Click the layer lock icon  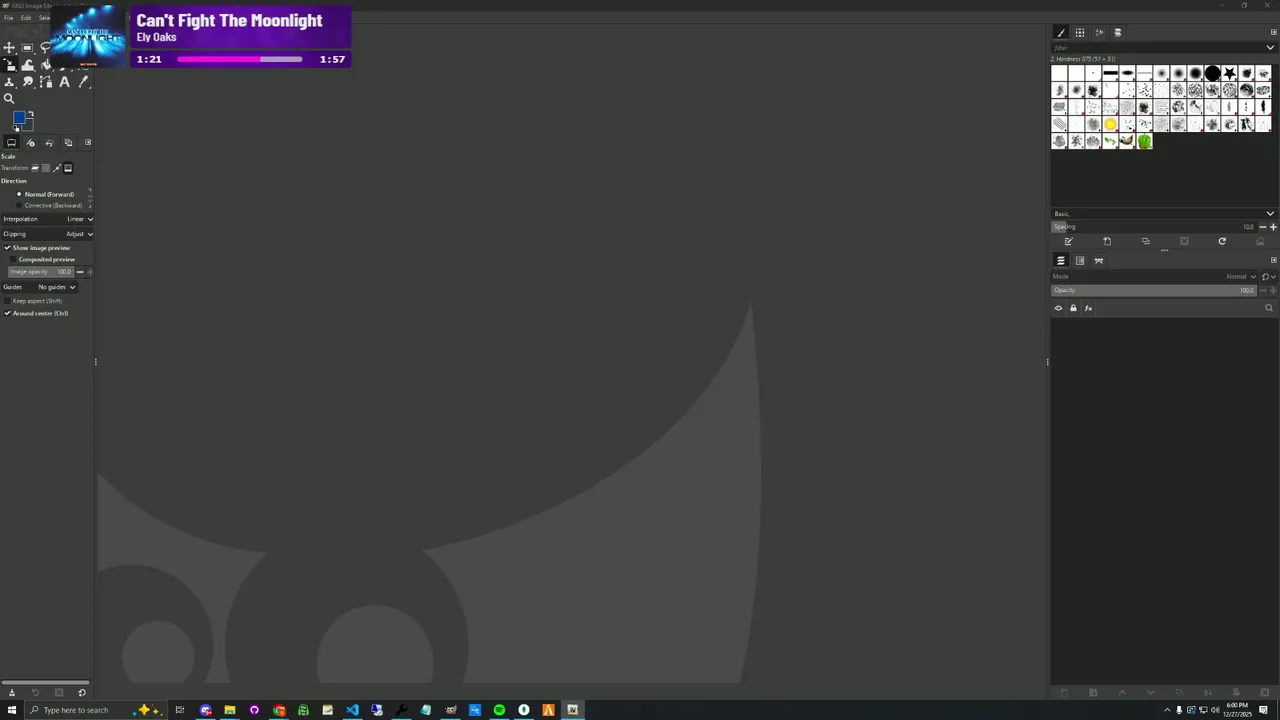tap(1073, 308)
